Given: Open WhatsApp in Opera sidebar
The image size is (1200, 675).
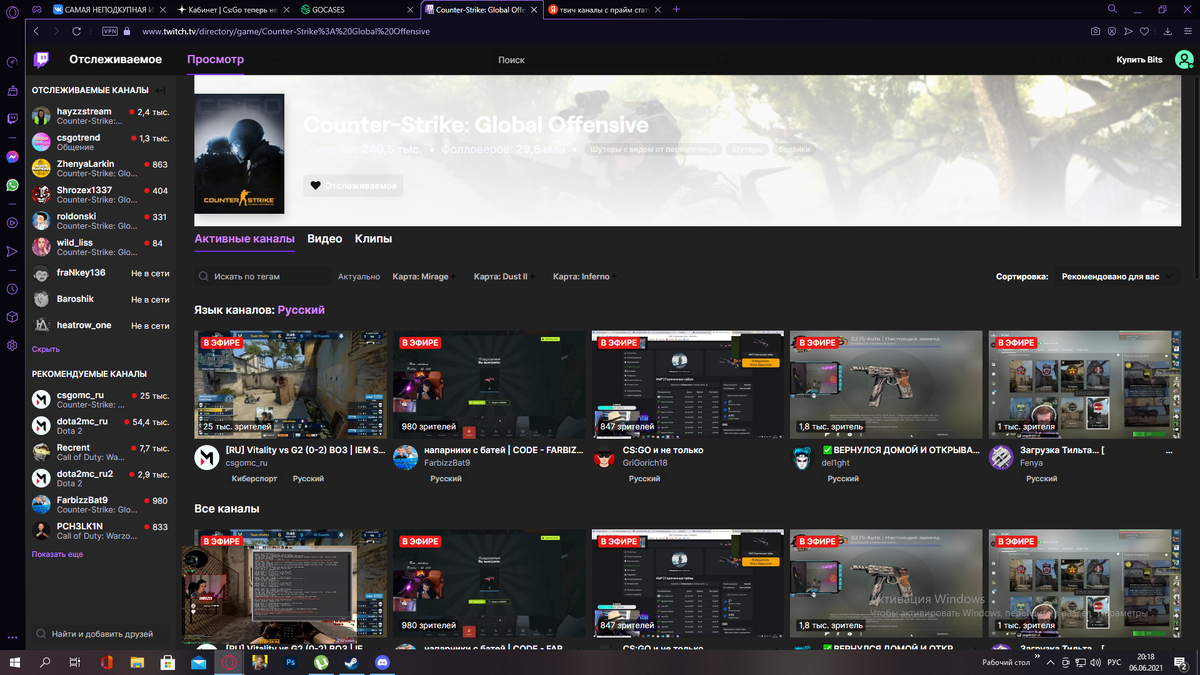Looking at the screenshot, I should (12, 185).
